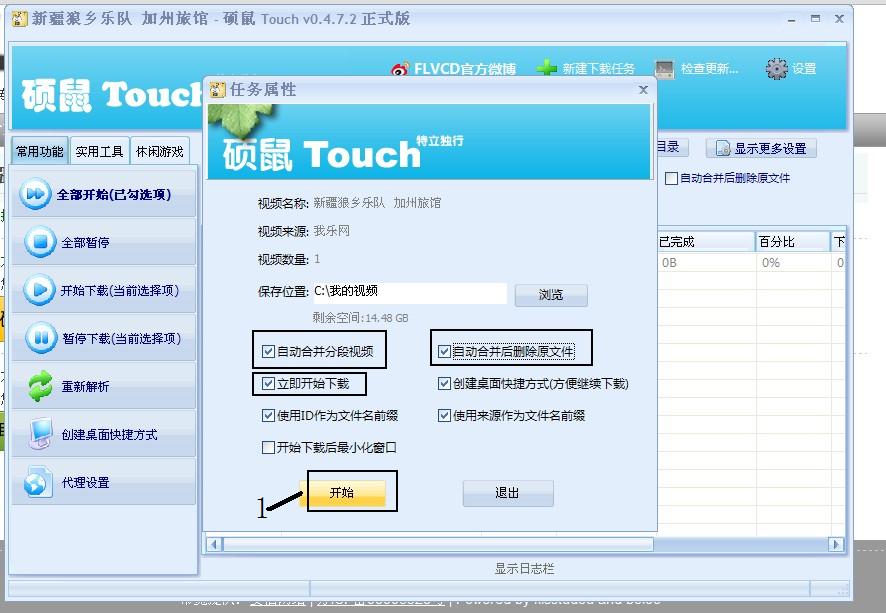The image size is (886, 613).
Task: Toggle the 立即开始下载 checkbox
Action: pos(268,384)
